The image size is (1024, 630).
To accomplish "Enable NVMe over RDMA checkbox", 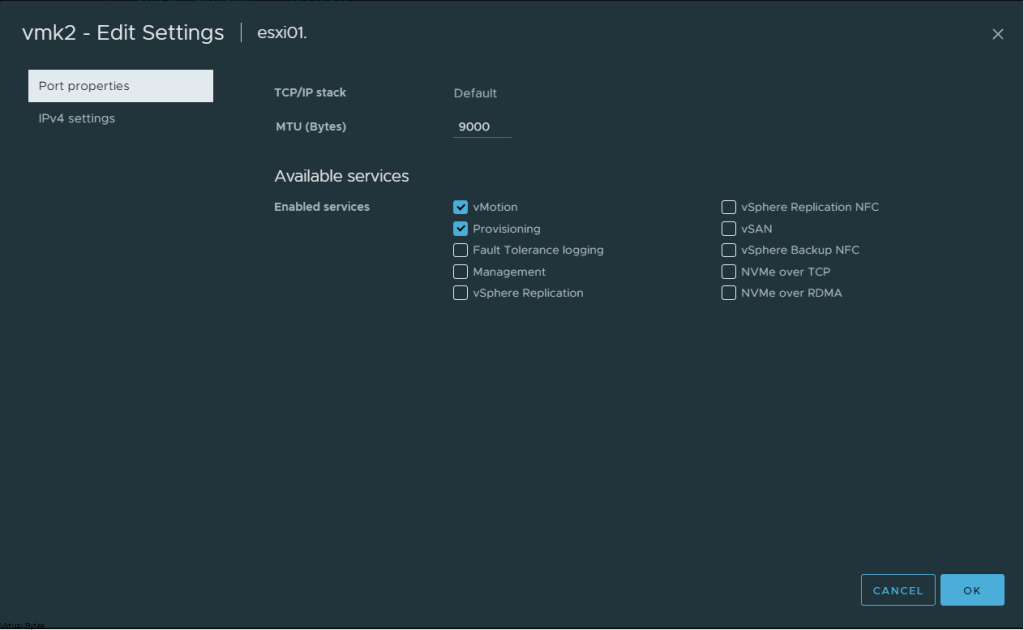I will point(728,292).
